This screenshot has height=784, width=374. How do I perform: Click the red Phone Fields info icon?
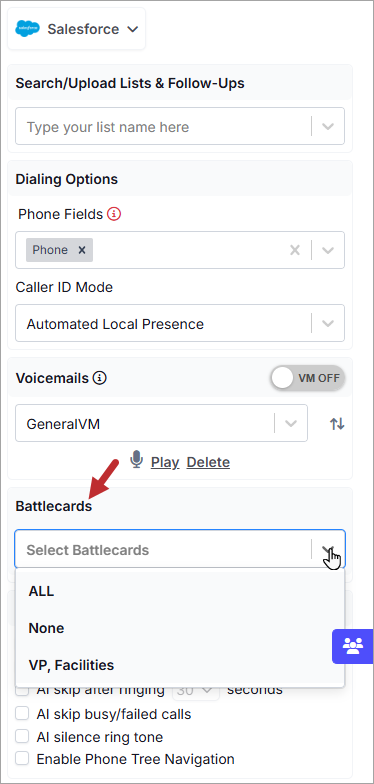click(114, 214)
